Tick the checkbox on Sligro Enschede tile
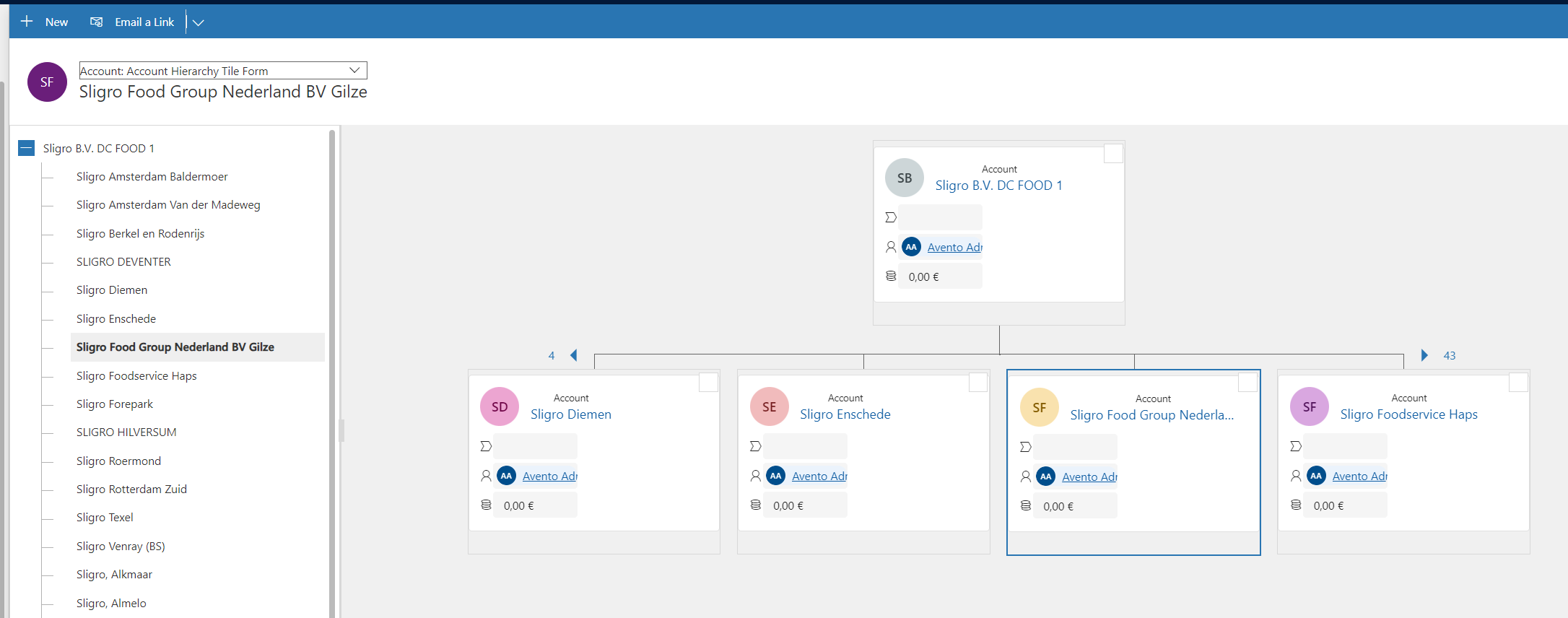 click(977, 383)
